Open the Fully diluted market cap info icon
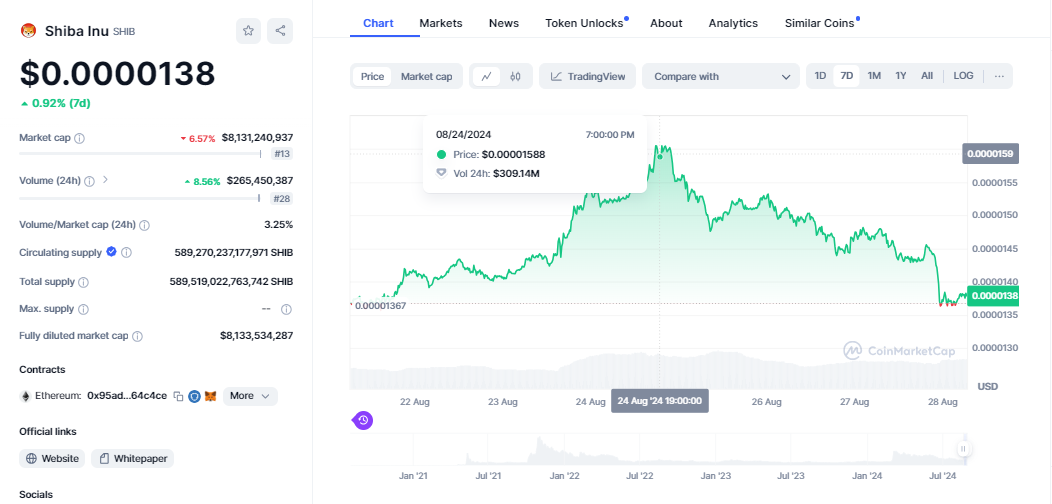 (137, 336)
